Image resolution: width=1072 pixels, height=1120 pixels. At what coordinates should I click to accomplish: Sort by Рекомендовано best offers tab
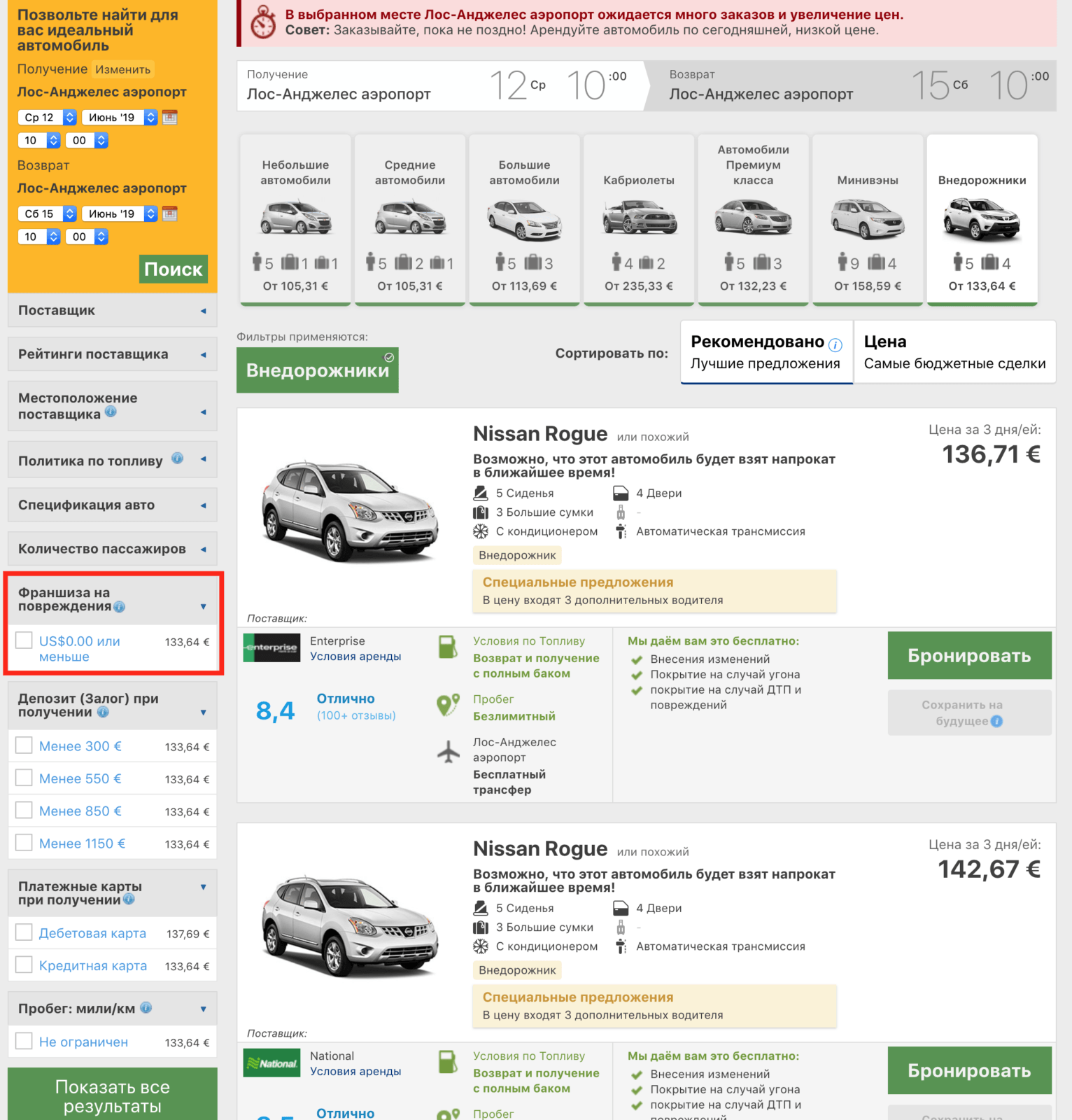point(766,352)
